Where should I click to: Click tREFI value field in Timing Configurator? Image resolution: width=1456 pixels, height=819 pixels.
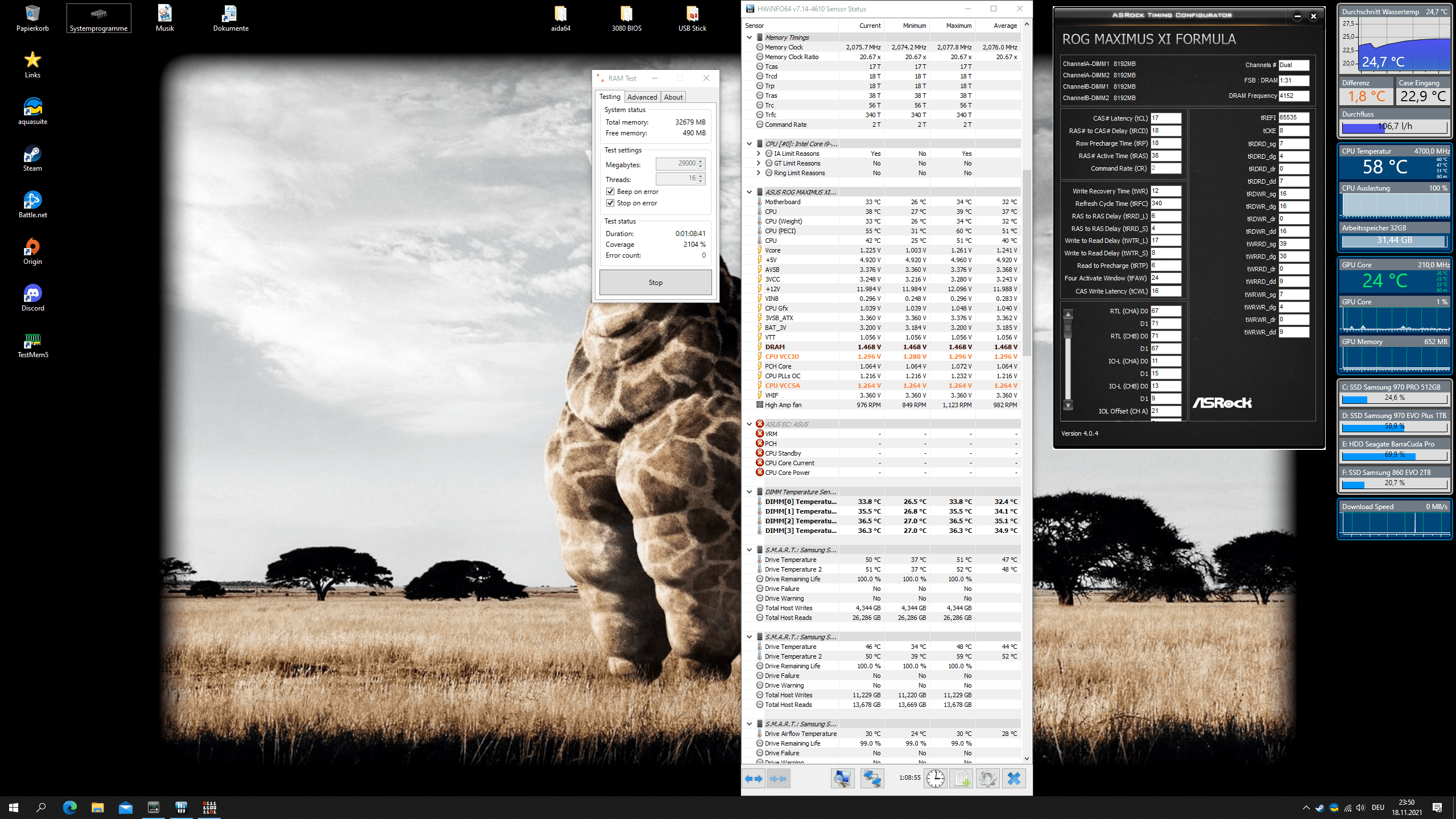(1294, 118)
